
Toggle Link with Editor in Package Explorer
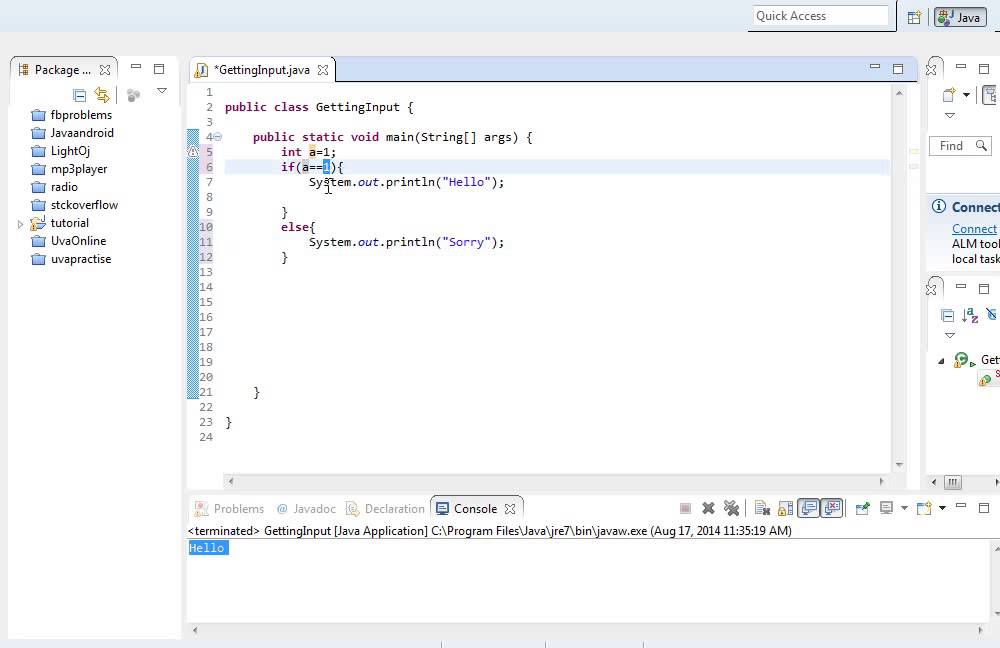coord(102,95)
